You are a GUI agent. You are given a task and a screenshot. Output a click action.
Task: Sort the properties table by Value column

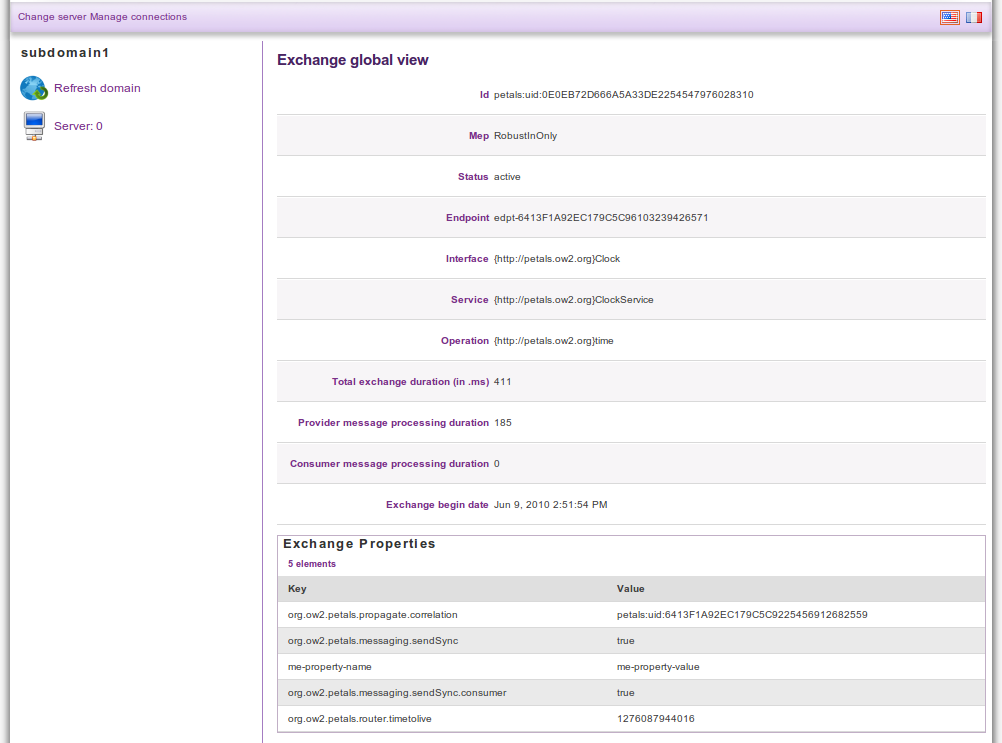tap(630, 589)
